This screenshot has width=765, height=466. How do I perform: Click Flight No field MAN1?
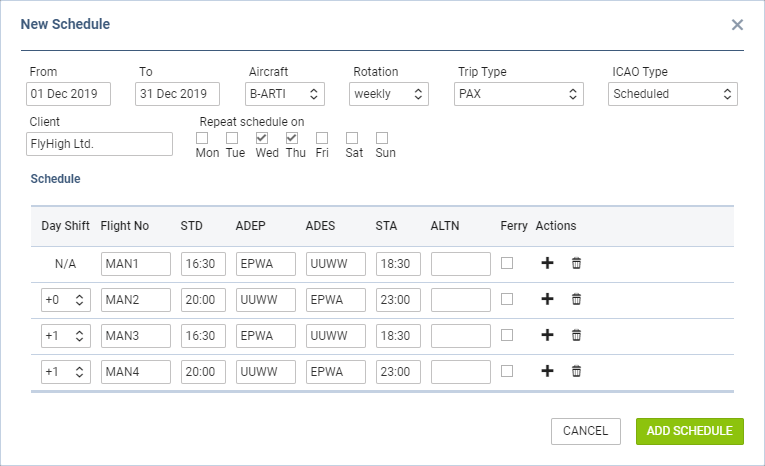tap(136, 264)
